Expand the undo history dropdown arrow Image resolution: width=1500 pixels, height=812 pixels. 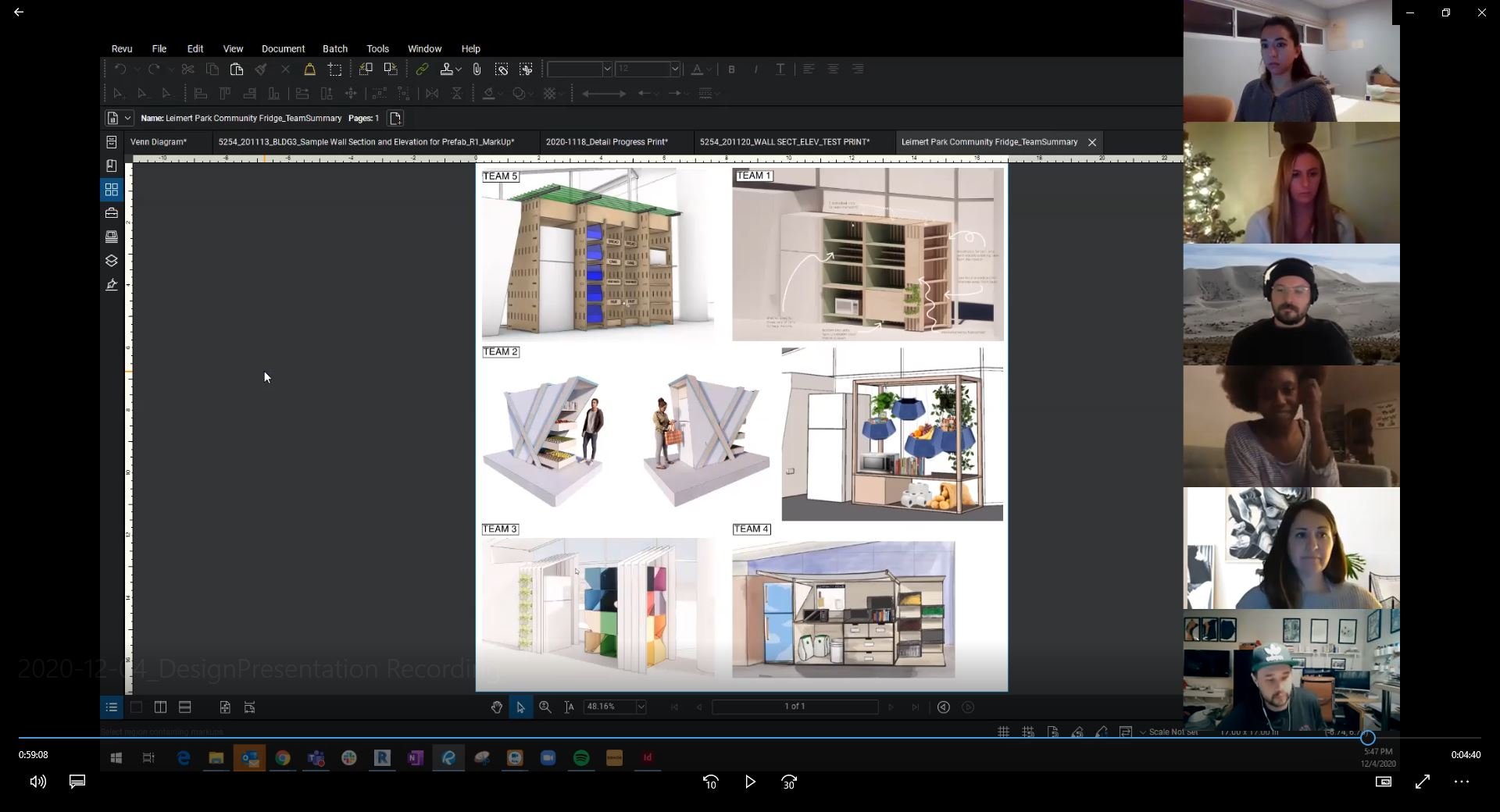(x=137, y=69)
